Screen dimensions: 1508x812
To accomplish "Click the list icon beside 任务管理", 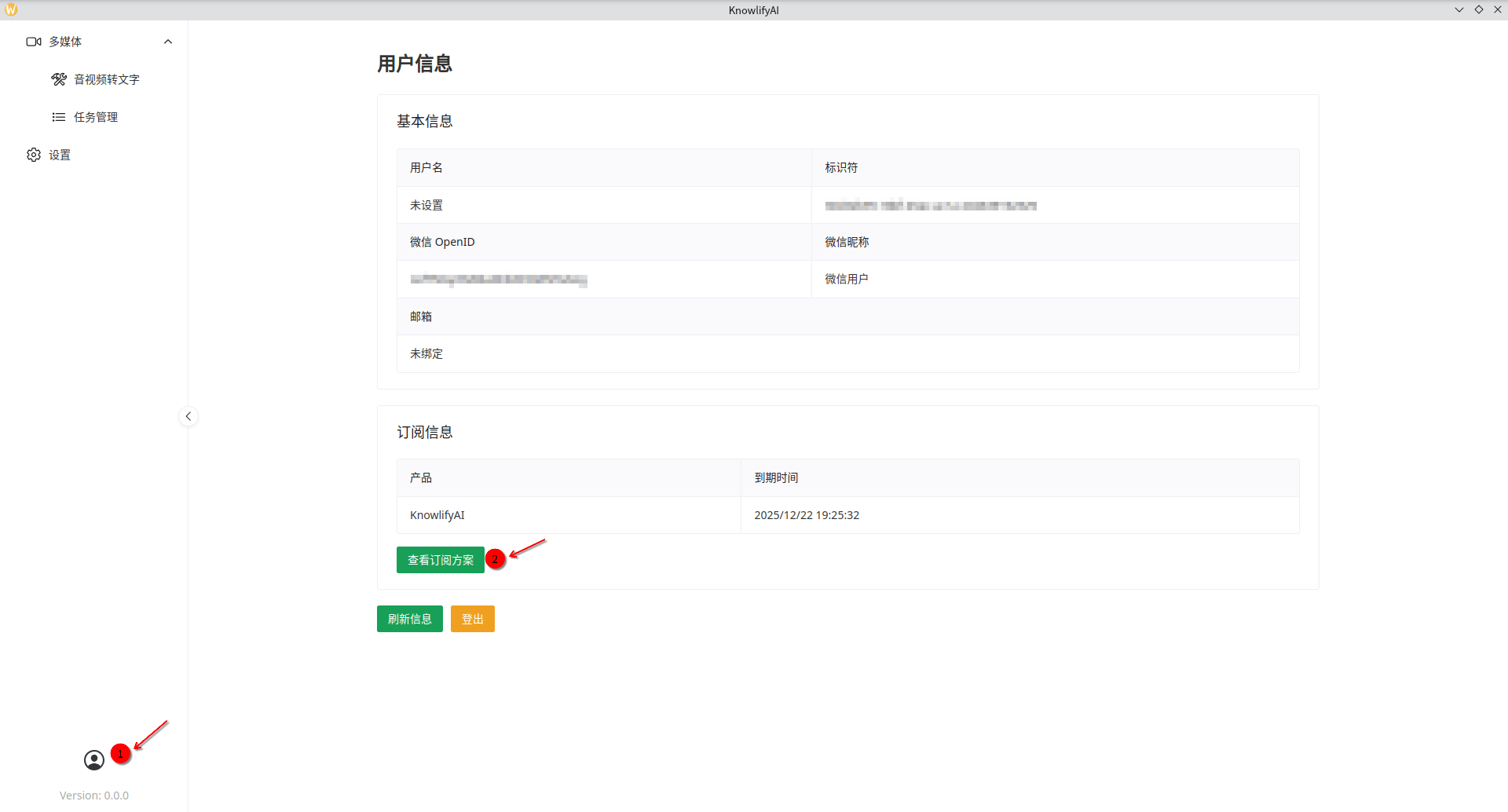I will point(59,117).
